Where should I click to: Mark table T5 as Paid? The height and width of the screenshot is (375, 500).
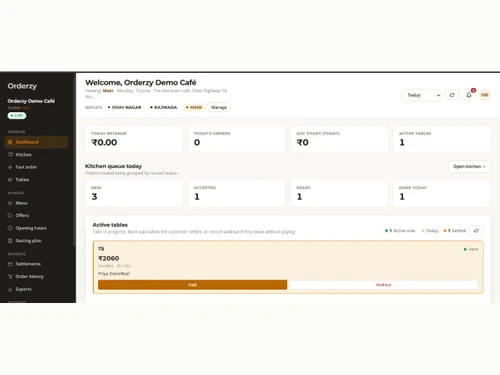tap(192, 285)
